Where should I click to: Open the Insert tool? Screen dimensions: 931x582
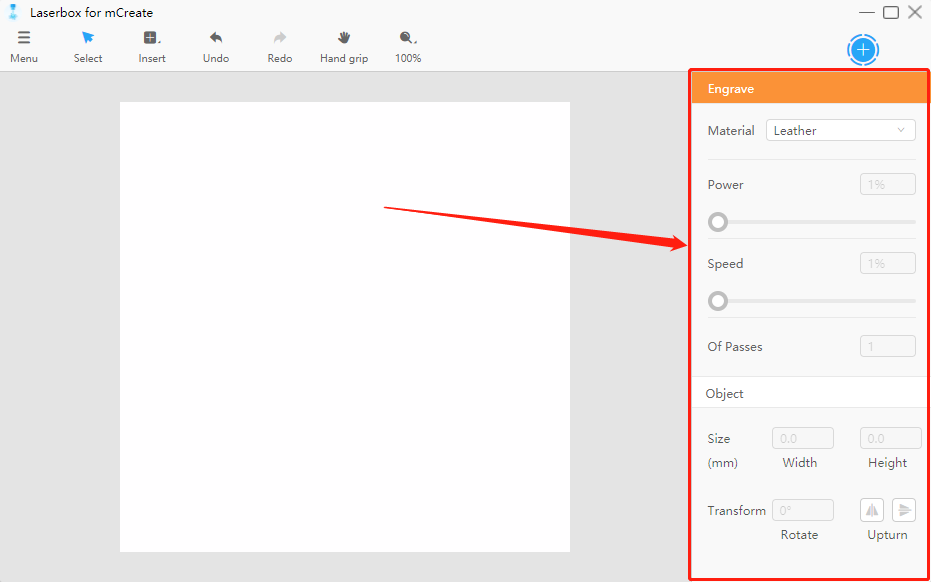(x=151, y=38)
